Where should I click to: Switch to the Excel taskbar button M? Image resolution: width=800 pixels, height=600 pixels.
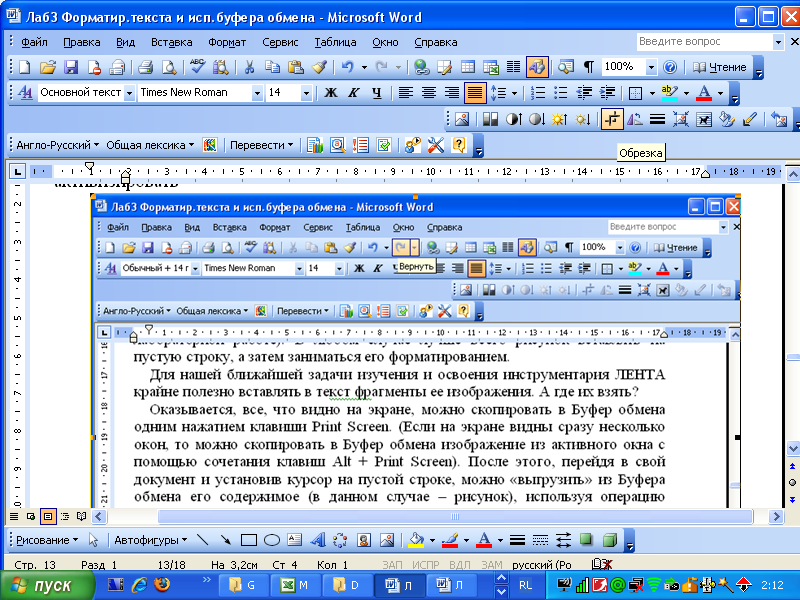point(295,585)
